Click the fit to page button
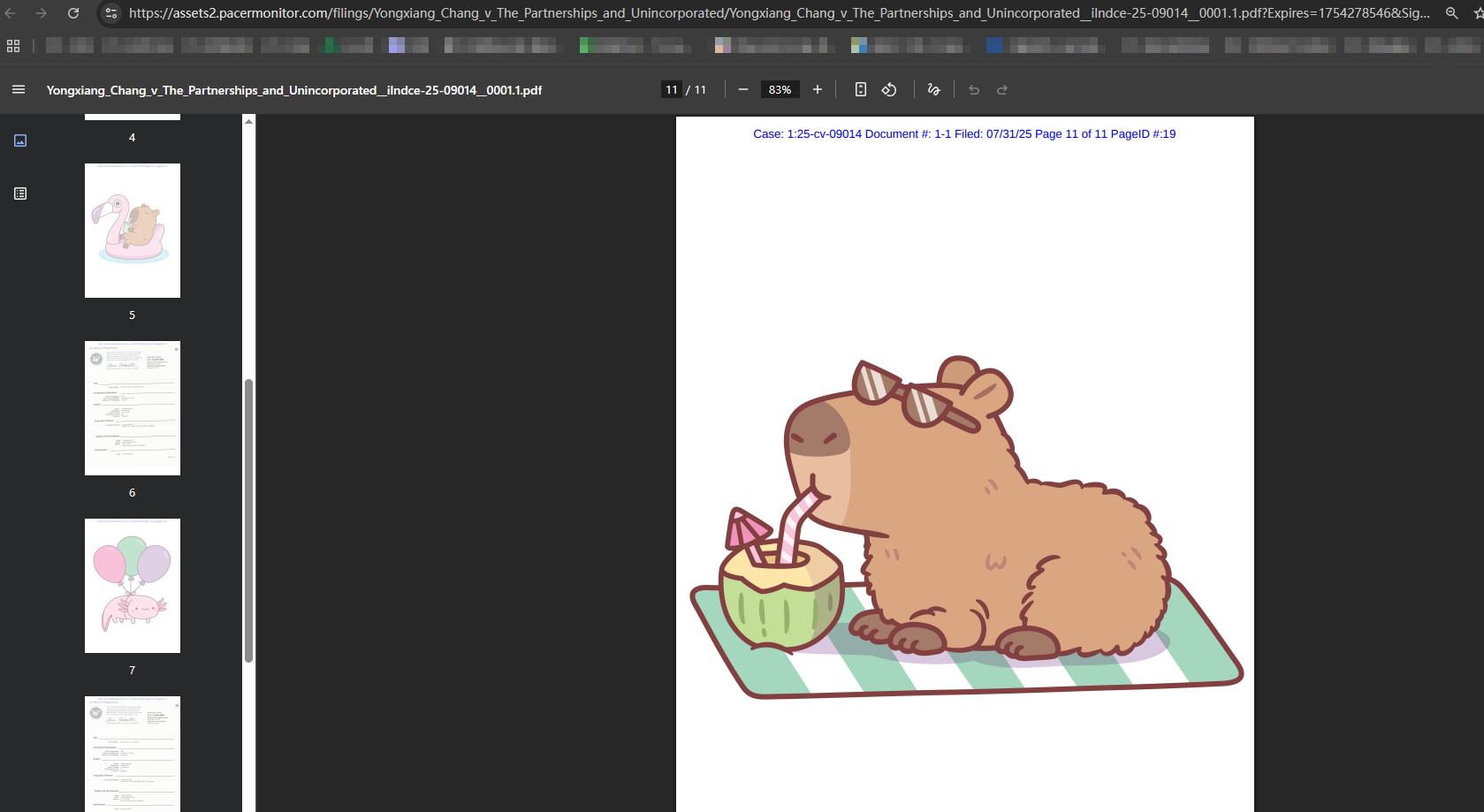Viewport: 1484px width, 812px height. [861, 89]
